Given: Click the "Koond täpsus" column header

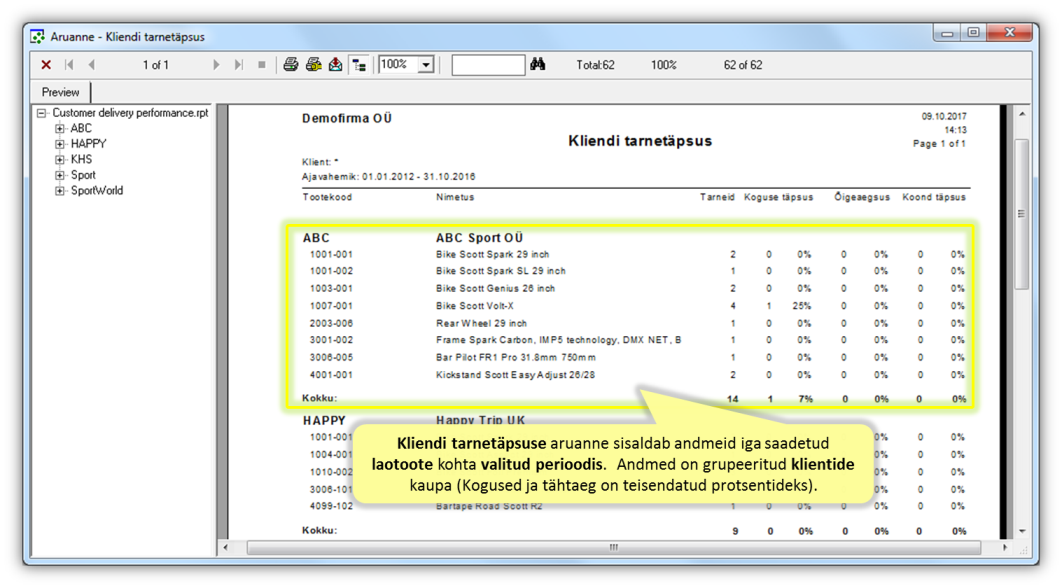Looking at the screenshot, I should point(934,197).
